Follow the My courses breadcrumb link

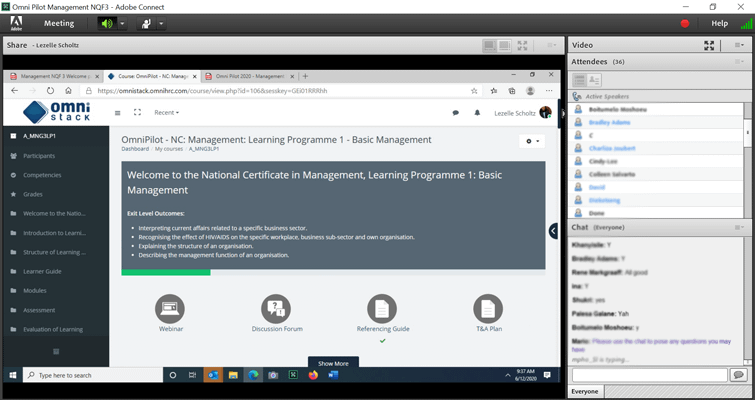(x=169, y=149)
